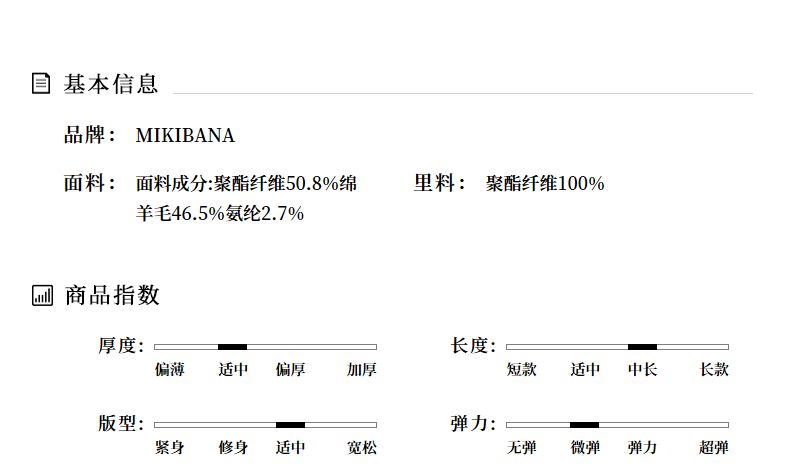Click the document icon beside 基本信息
Screen dimensions: 790x466
click(x=42, y=83)
